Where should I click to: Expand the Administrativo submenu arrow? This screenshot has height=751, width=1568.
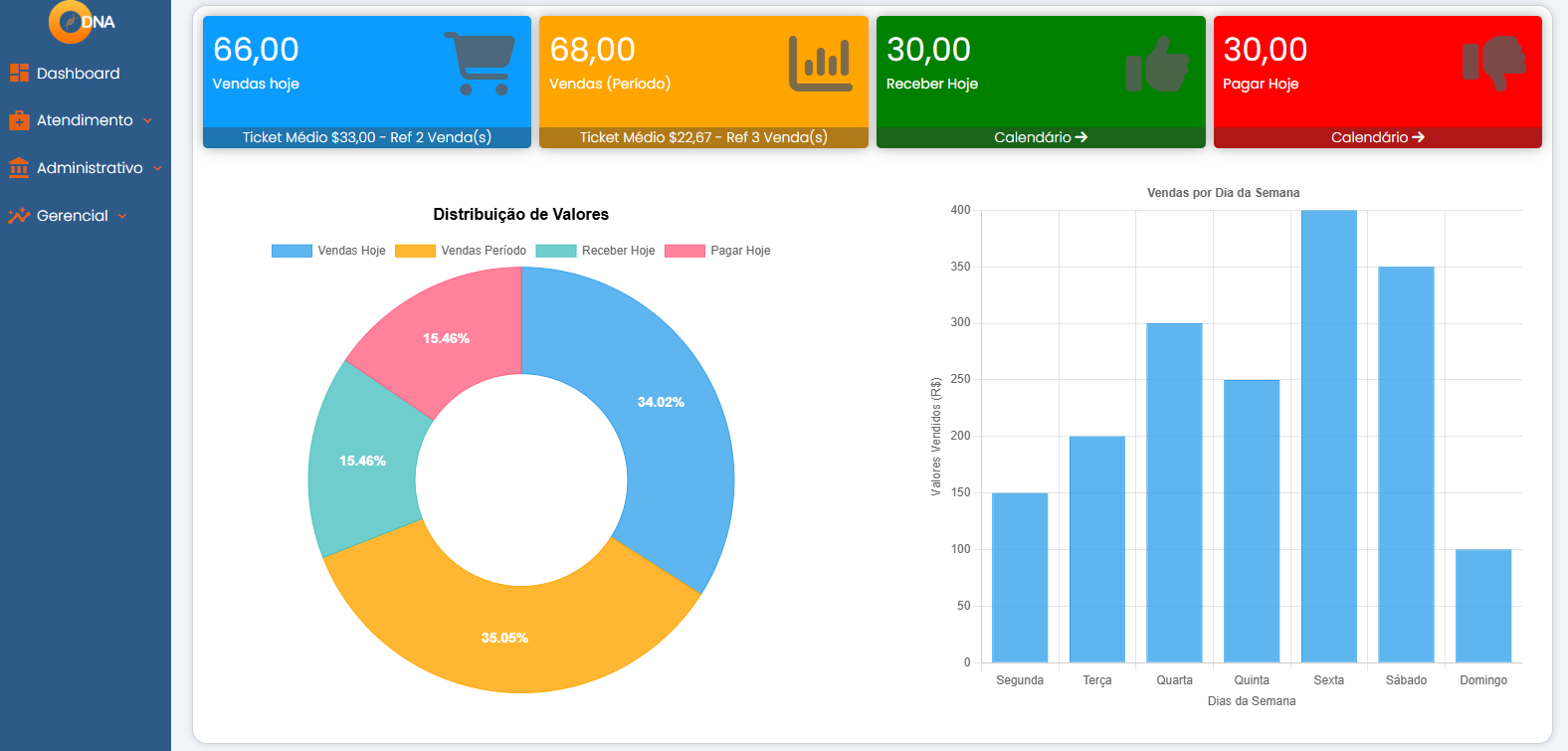[x=157, y=169]
